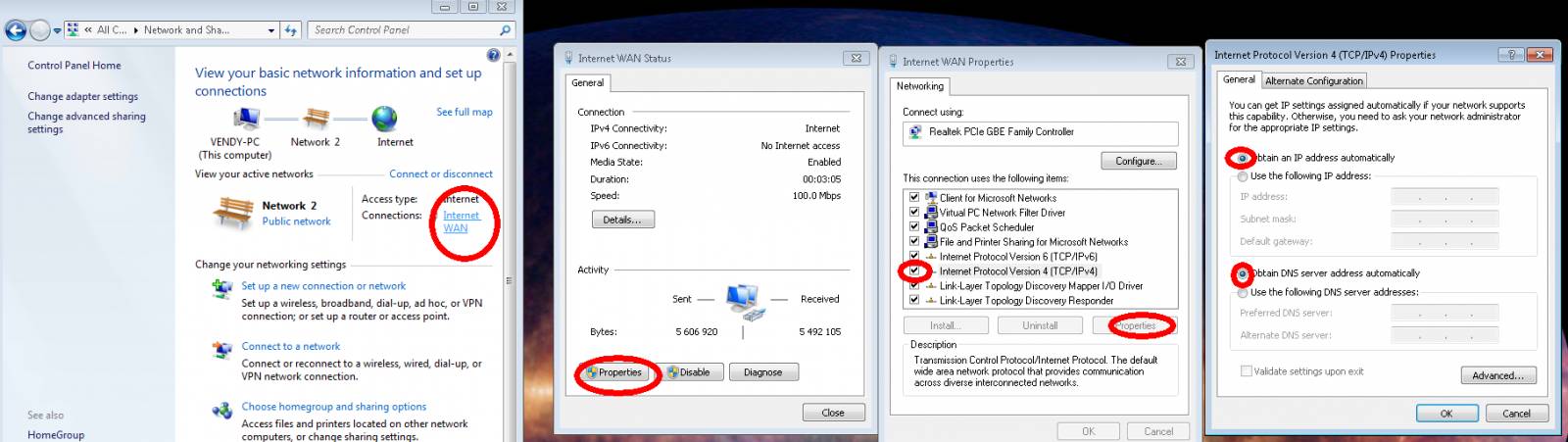
Task: Click the Realtek PCIe GBE adapter icon
Action: point(915,131)
